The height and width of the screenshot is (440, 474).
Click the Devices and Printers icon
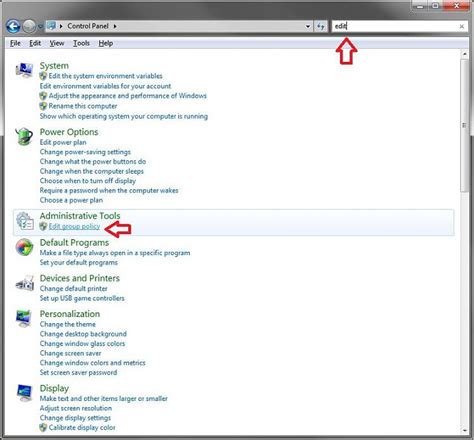[25, 283]
